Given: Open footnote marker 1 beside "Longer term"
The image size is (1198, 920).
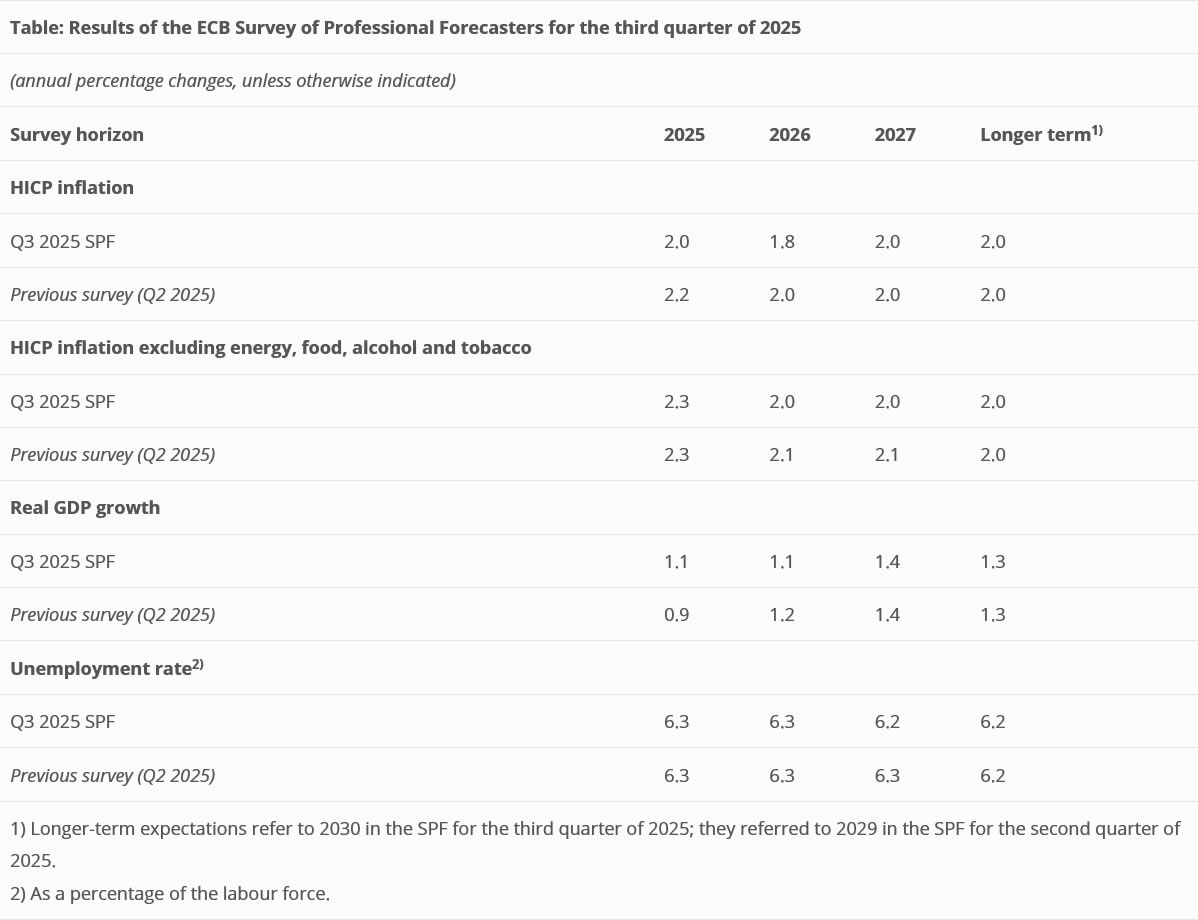Looking at the screenshot, I should pyautogui.click(x=1097, y=130).
